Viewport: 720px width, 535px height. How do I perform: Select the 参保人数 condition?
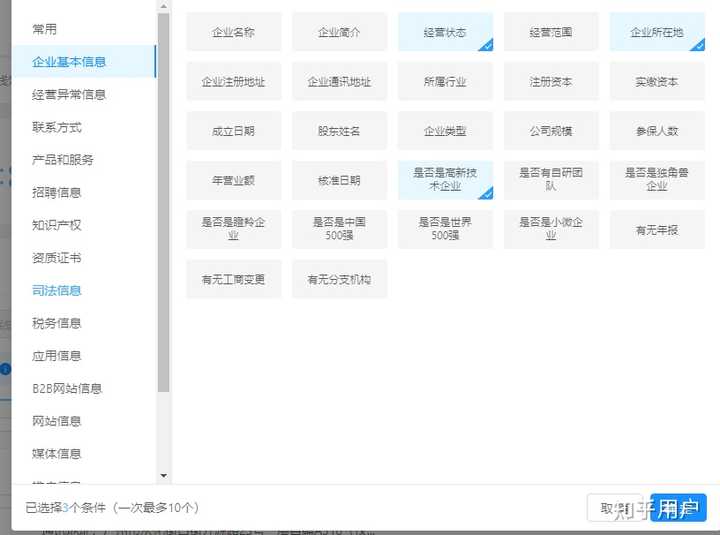coord(657,131)
